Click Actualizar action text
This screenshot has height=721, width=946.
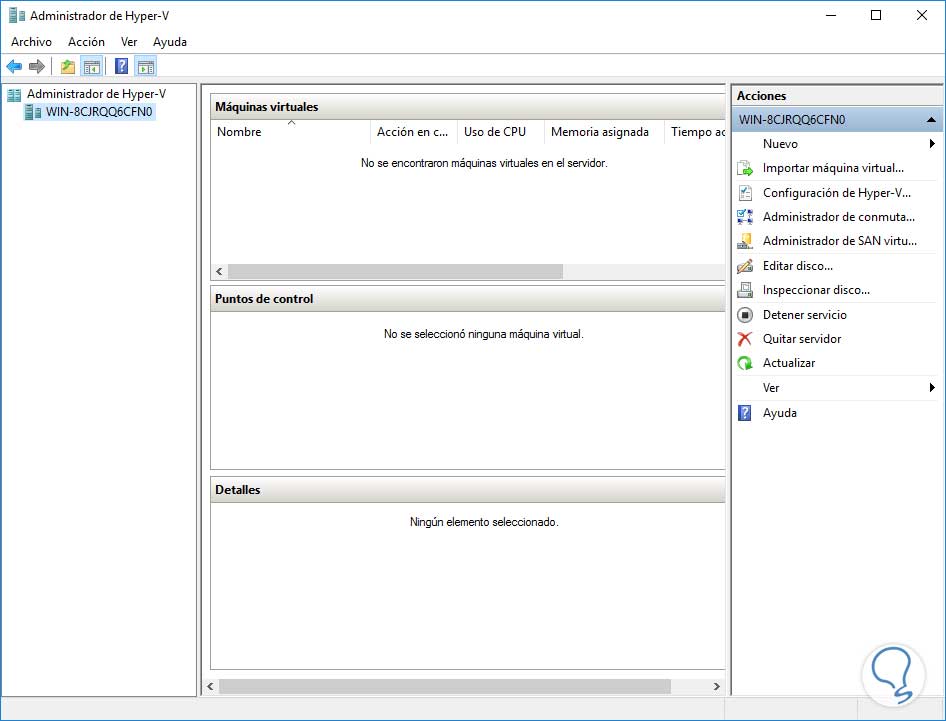click(x=789, y=363)
